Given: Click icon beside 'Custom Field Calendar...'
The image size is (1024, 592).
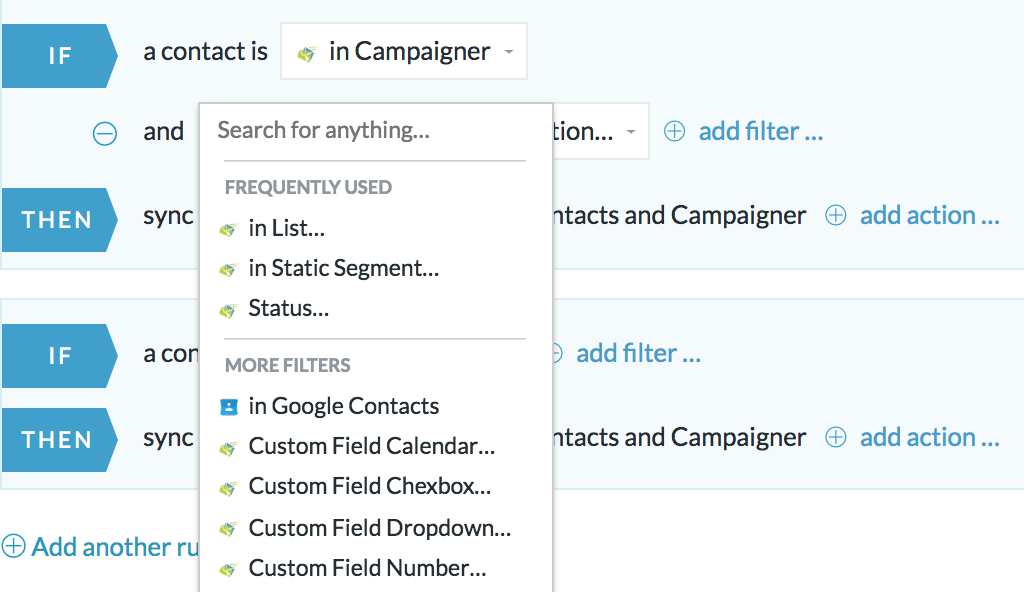Looking at the screenshot, I should coord(228,449).
